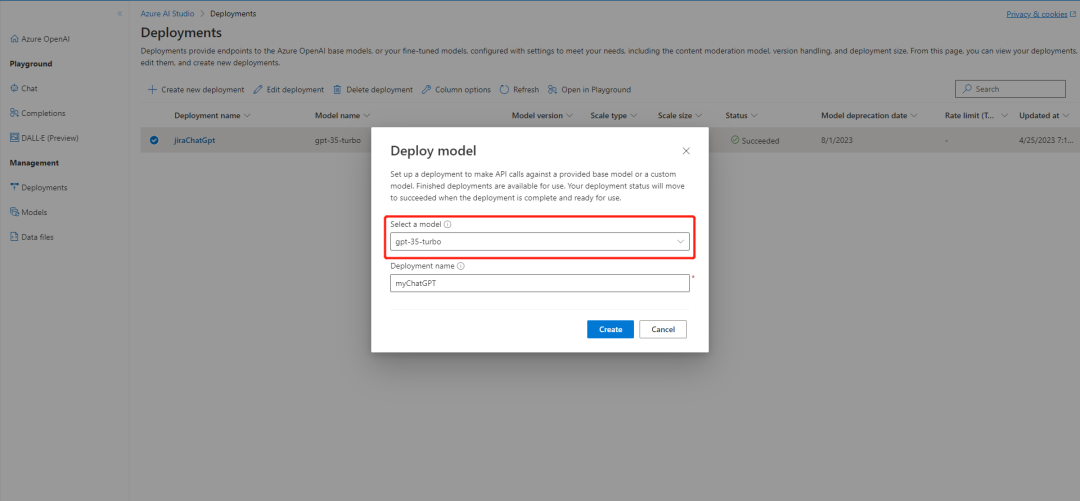
Task: Click the Azure OpenAI home icon
Action: [x=14, y=39]
